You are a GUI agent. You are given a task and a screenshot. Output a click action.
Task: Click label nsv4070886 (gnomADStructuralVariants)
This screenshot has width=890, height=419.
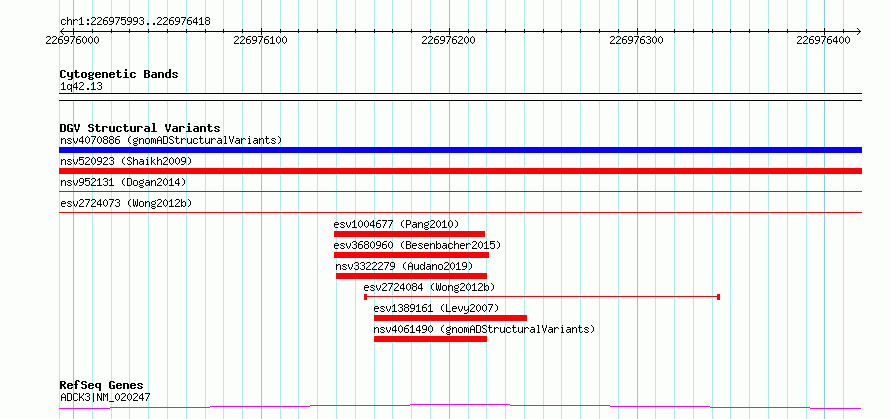click(x=171, y=140)
